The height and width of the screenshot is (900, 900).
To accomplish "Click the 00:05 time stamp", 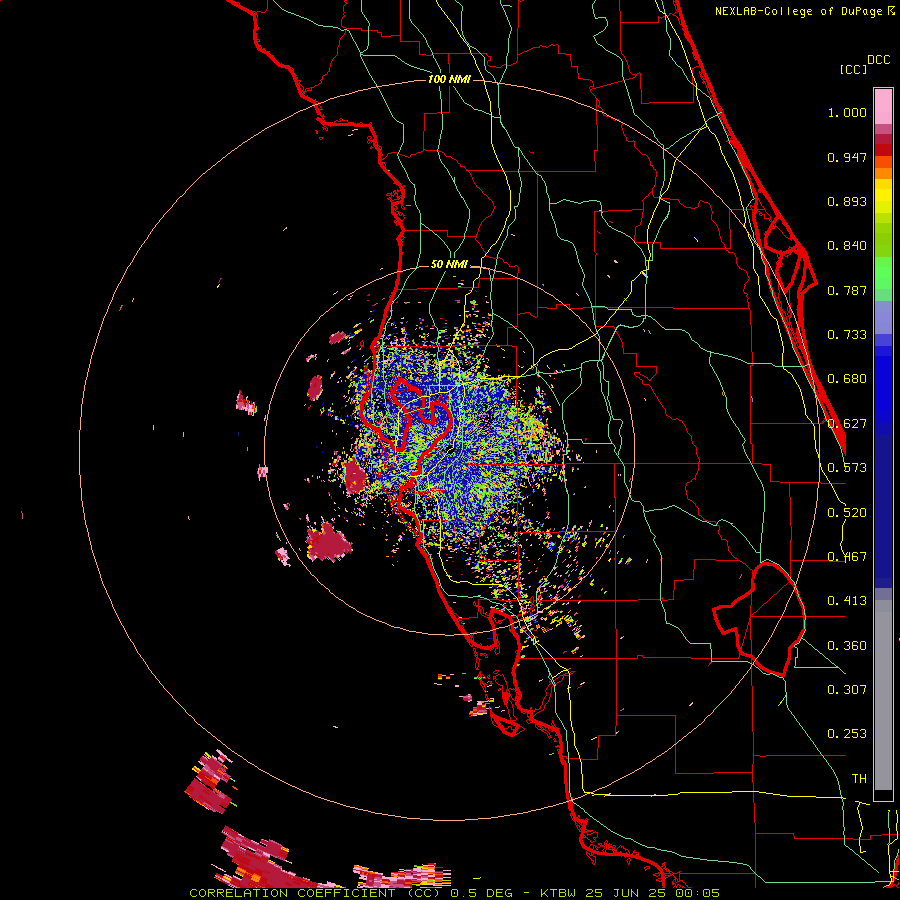I will pyautogui.click(x=695, y=893).
